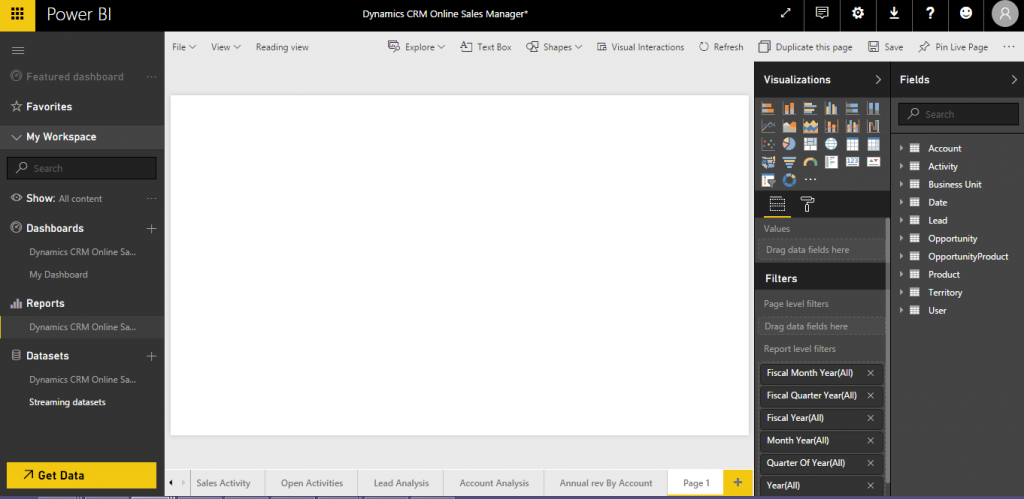Open more visualizations ellipsis
This screenshot has height=499, width=1024.
(810, 180)
